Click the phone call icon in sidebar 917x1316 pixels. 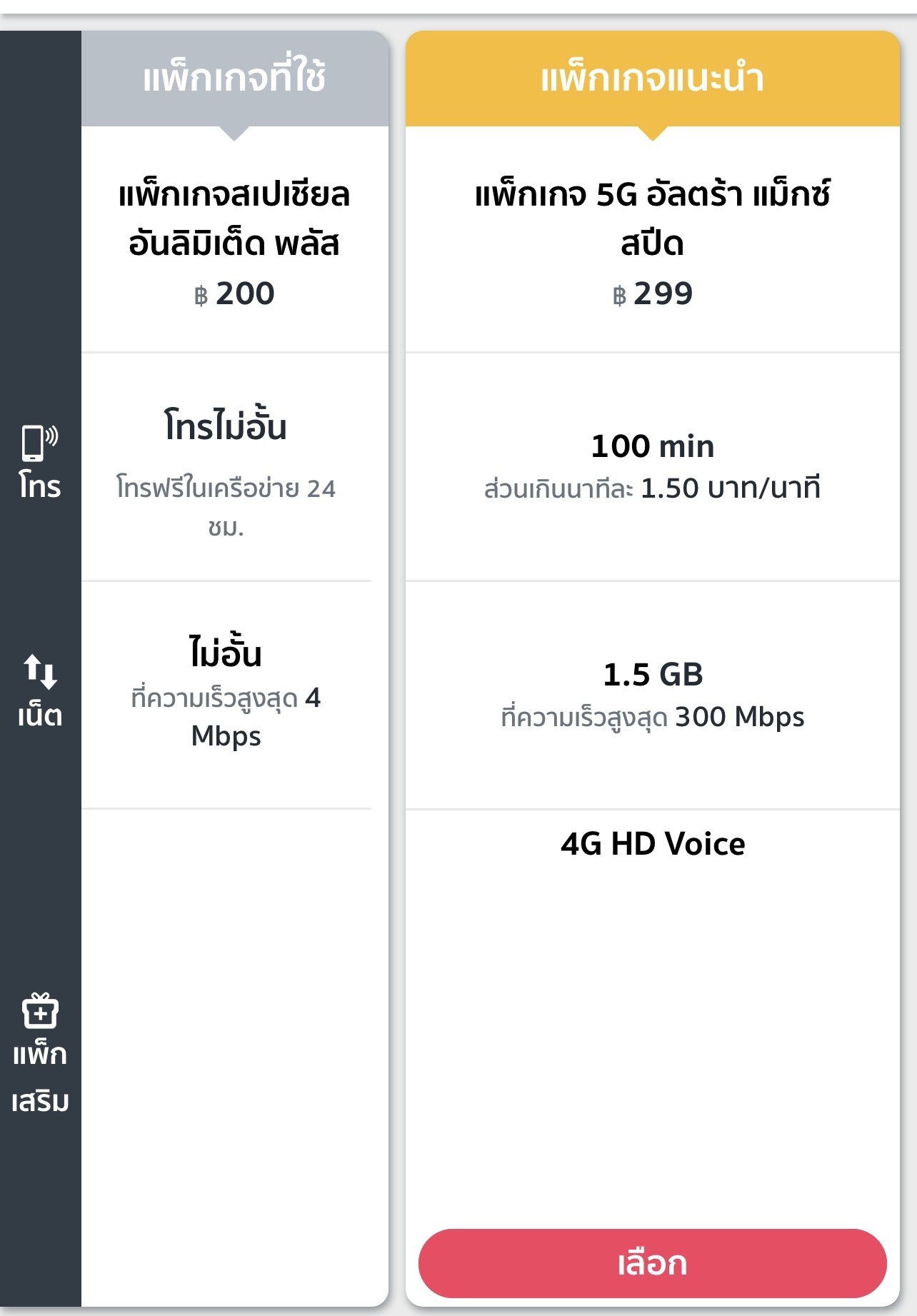coord(40,443)
